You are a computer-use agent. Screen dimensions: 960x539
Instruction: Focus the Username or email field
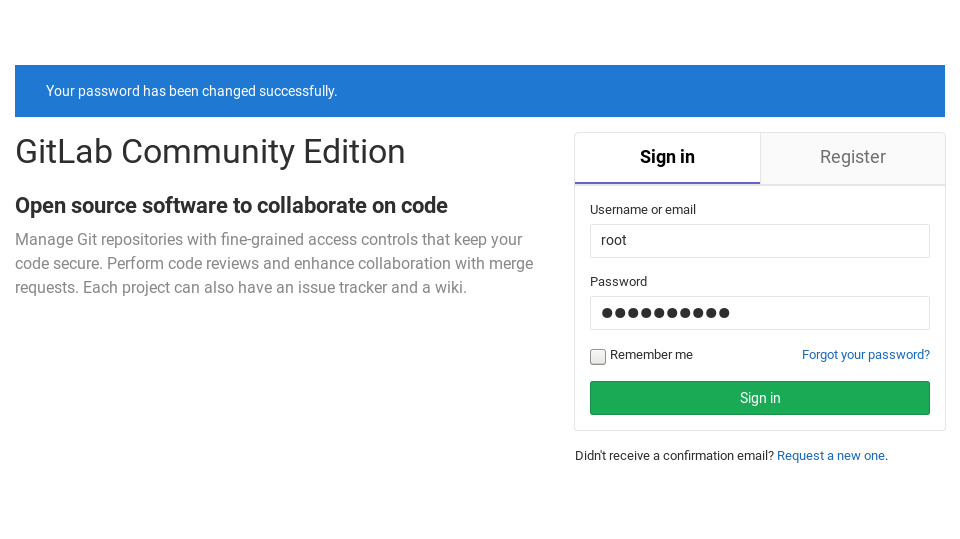(x=759, y=241)
